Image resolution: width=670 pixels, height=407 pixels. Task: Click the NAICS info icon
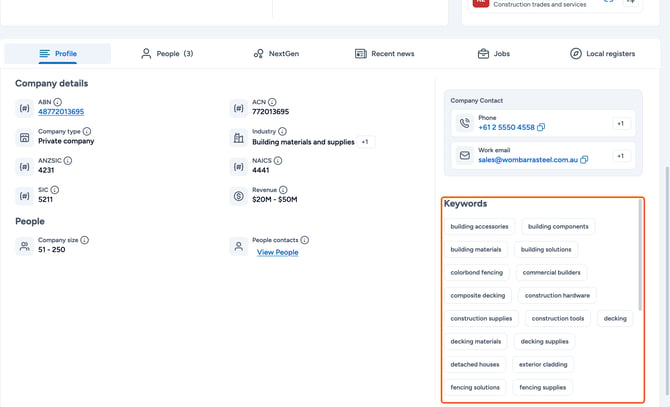(278, 161)
